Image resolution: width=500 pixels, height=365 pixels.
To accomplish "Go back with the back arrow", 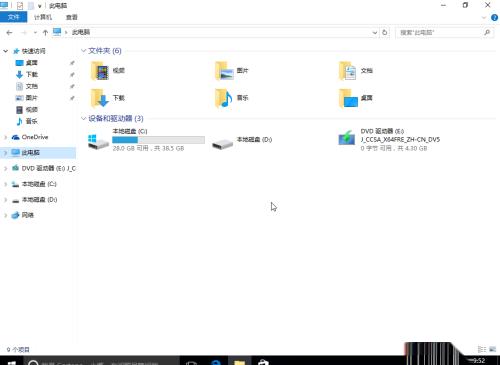I will [x=9, y=32].
